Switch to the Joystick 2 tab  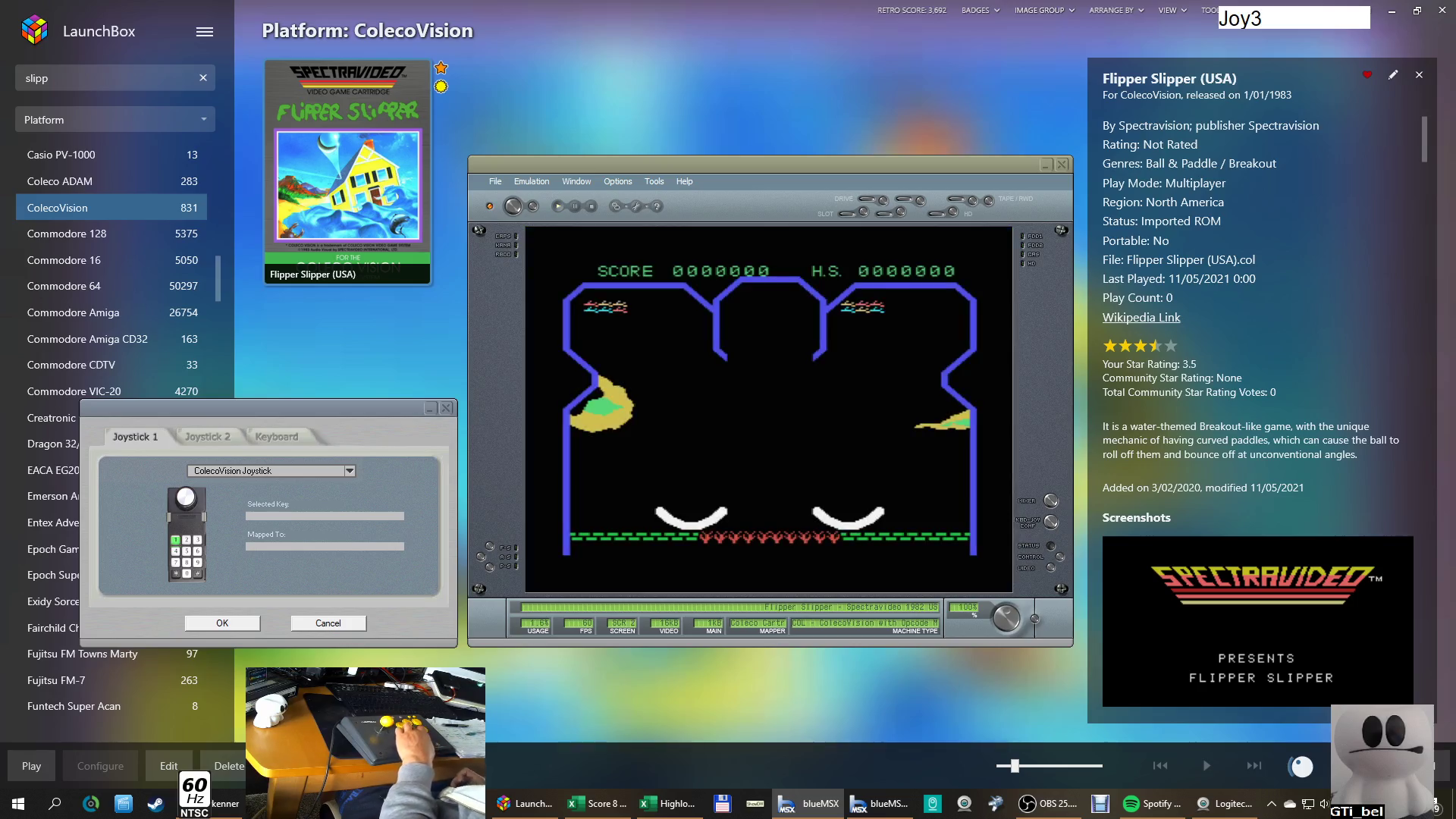click(207, 437)
